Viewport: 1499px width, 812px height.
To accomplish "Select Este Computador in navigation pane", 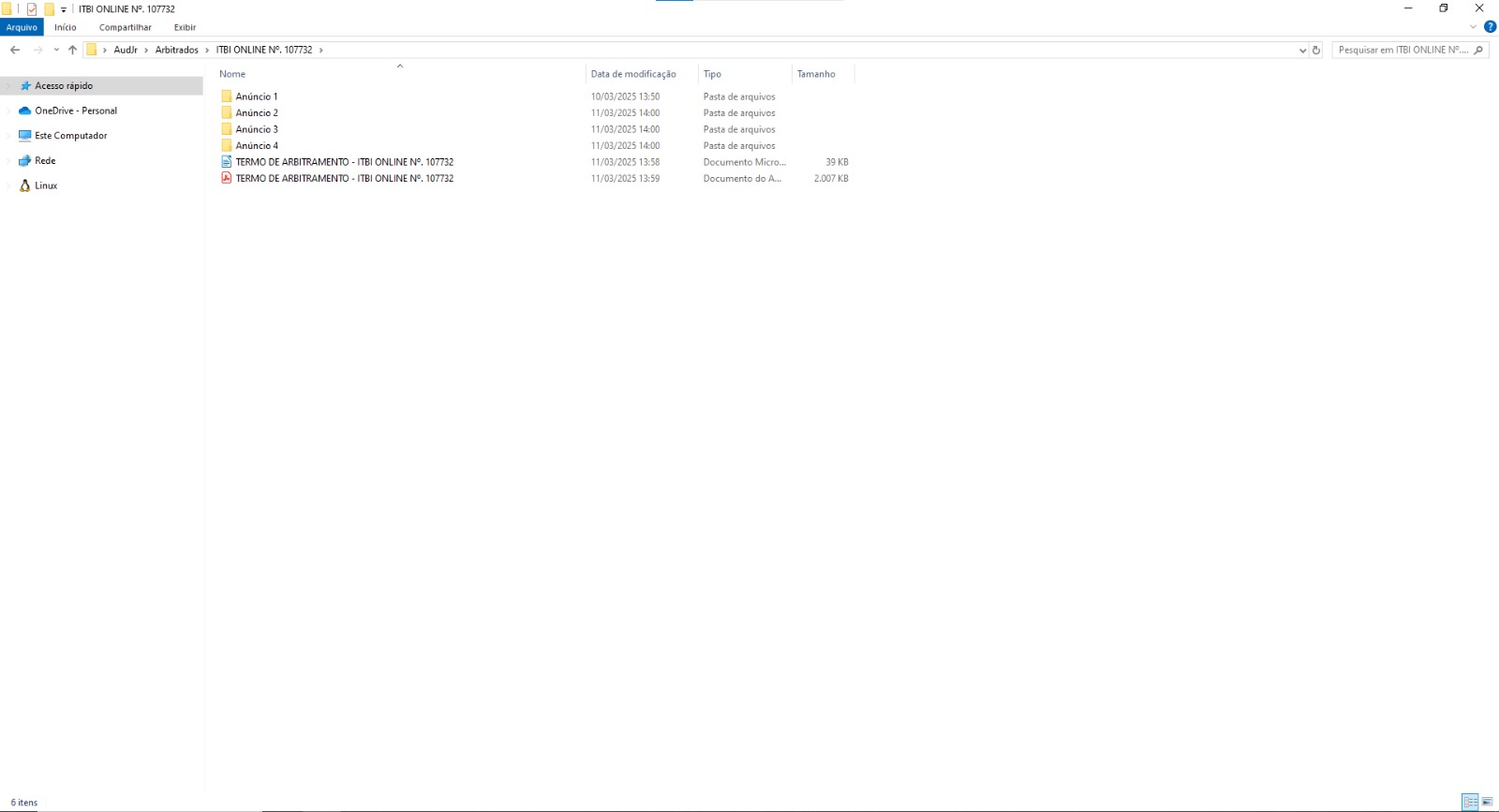I will point(70,136).
